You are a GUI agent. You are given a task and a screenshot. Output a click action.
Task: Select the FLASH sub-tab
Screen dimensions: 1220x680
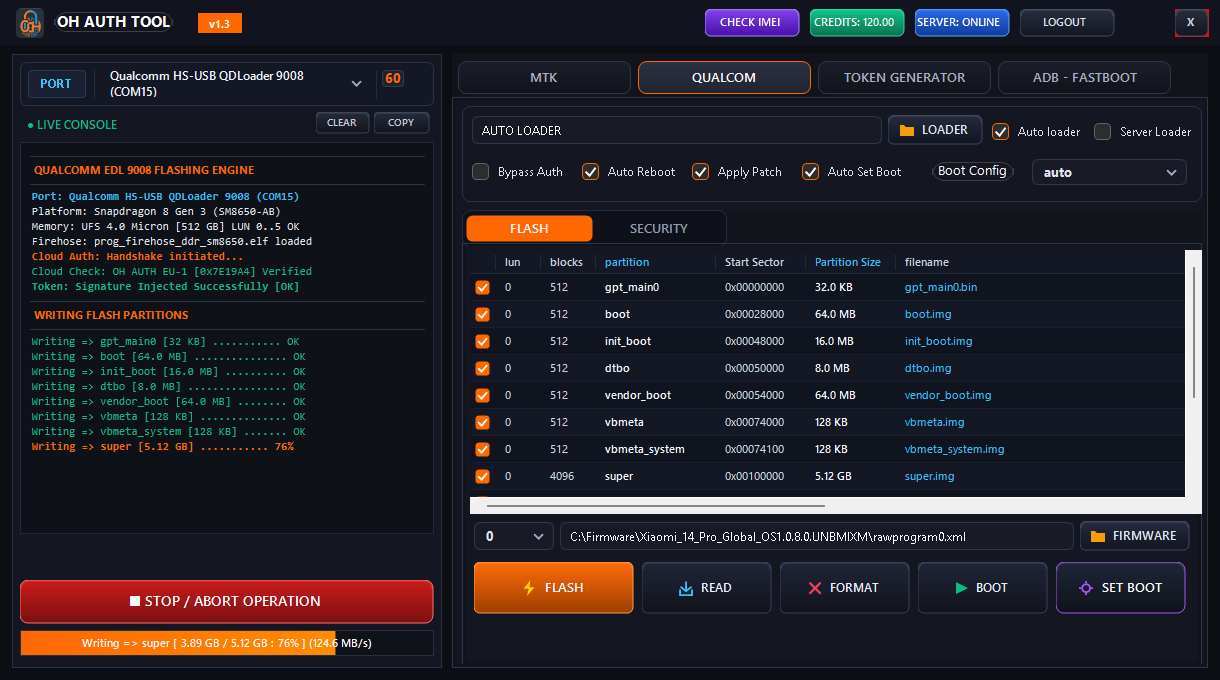[529, 228]
